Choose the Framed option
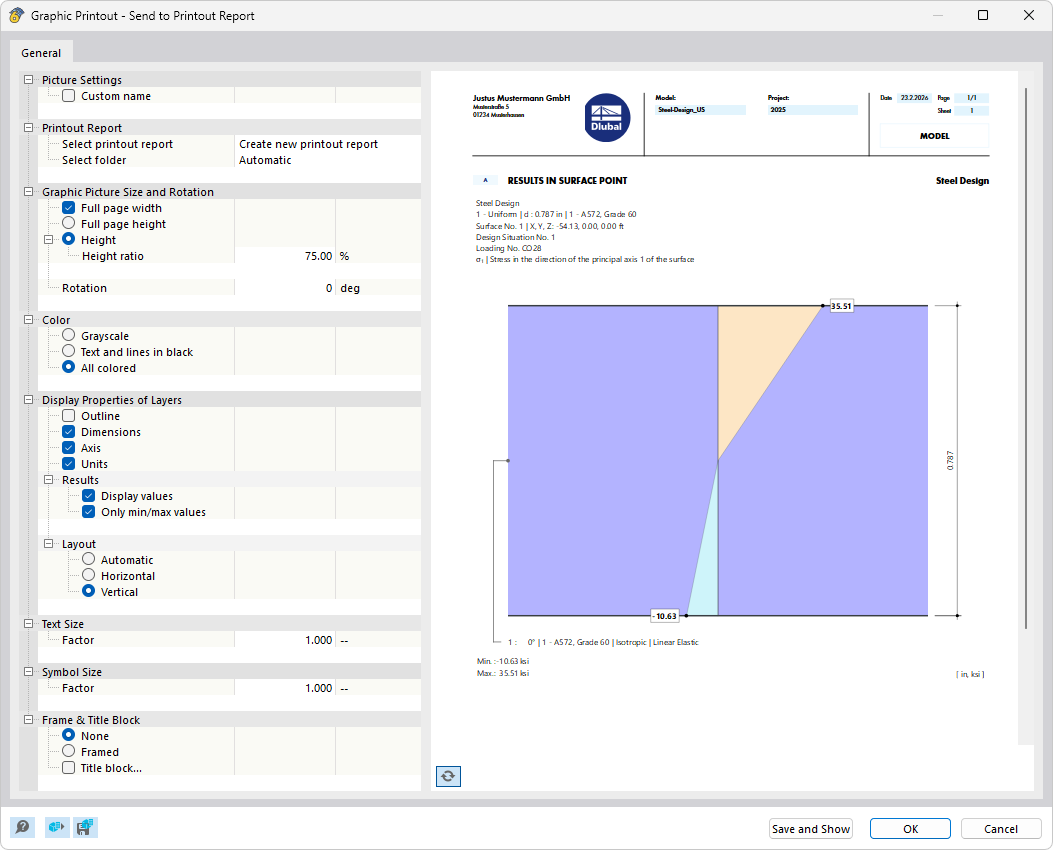Viewport: 1053px width, 850px height. click(x=68, y=751)
